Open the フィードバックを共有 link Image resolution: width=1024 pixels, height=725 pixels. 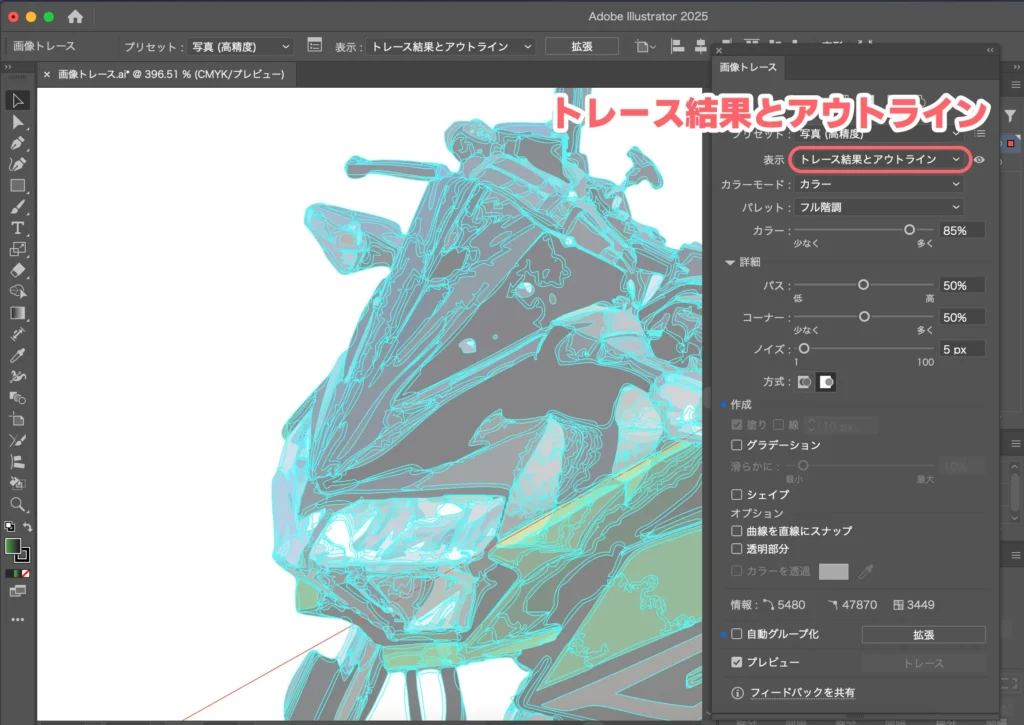coord(802,692)
